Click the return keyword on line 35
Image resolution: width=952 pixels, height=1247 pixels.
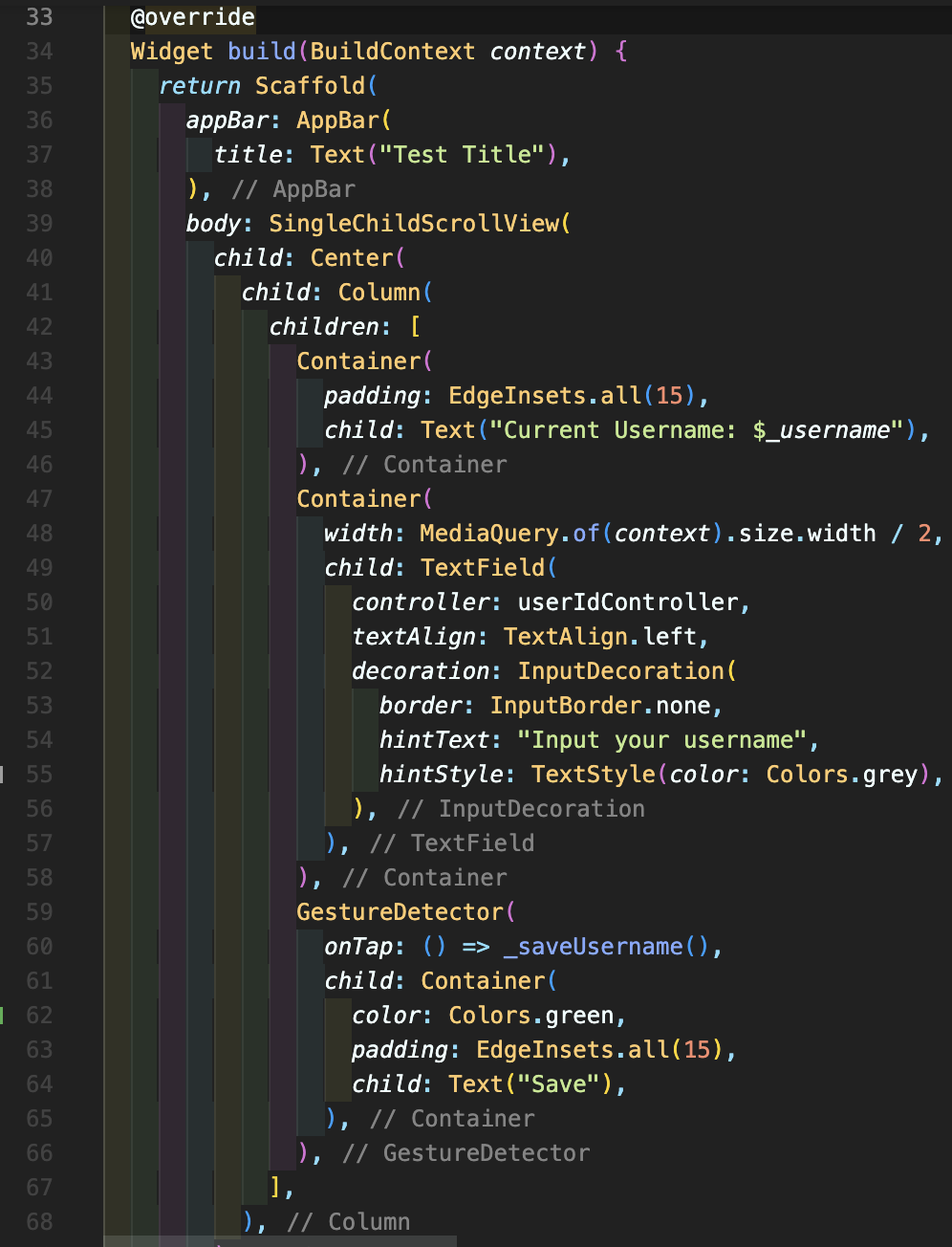[200, 86]
